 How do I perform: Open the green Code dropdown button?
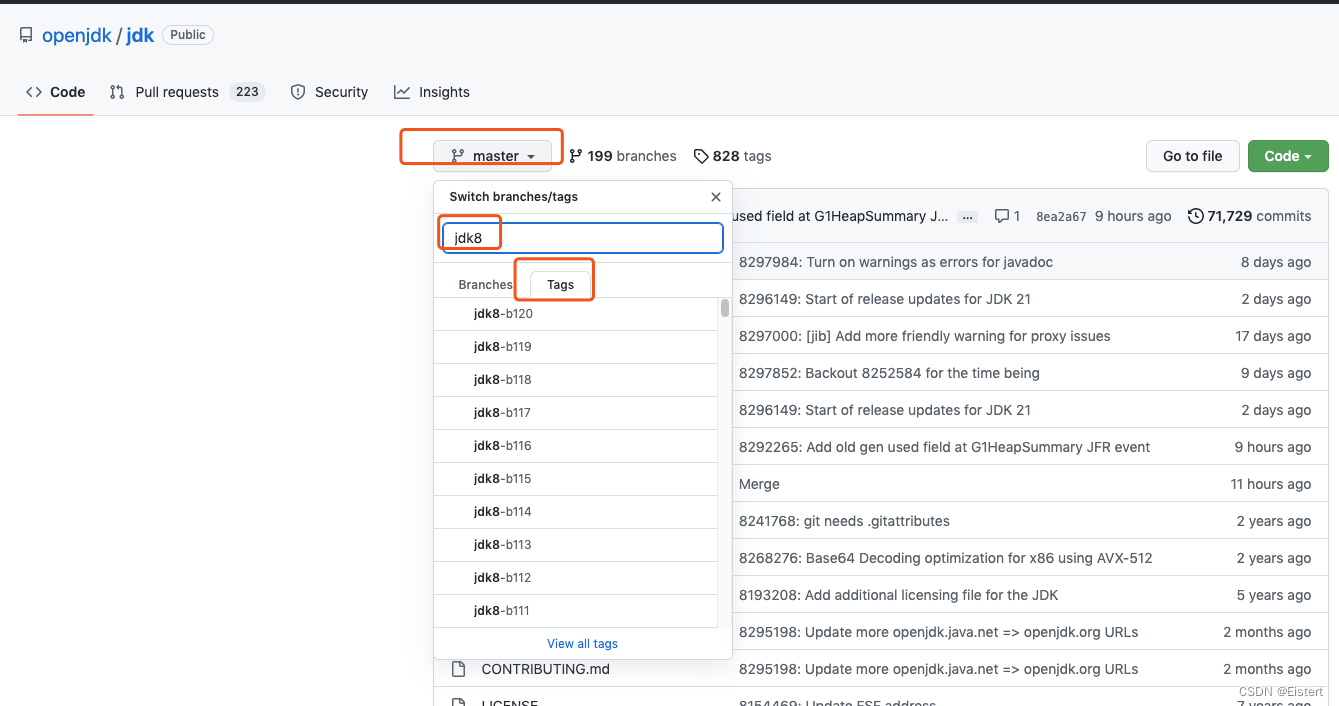[x=1288, y=156]
